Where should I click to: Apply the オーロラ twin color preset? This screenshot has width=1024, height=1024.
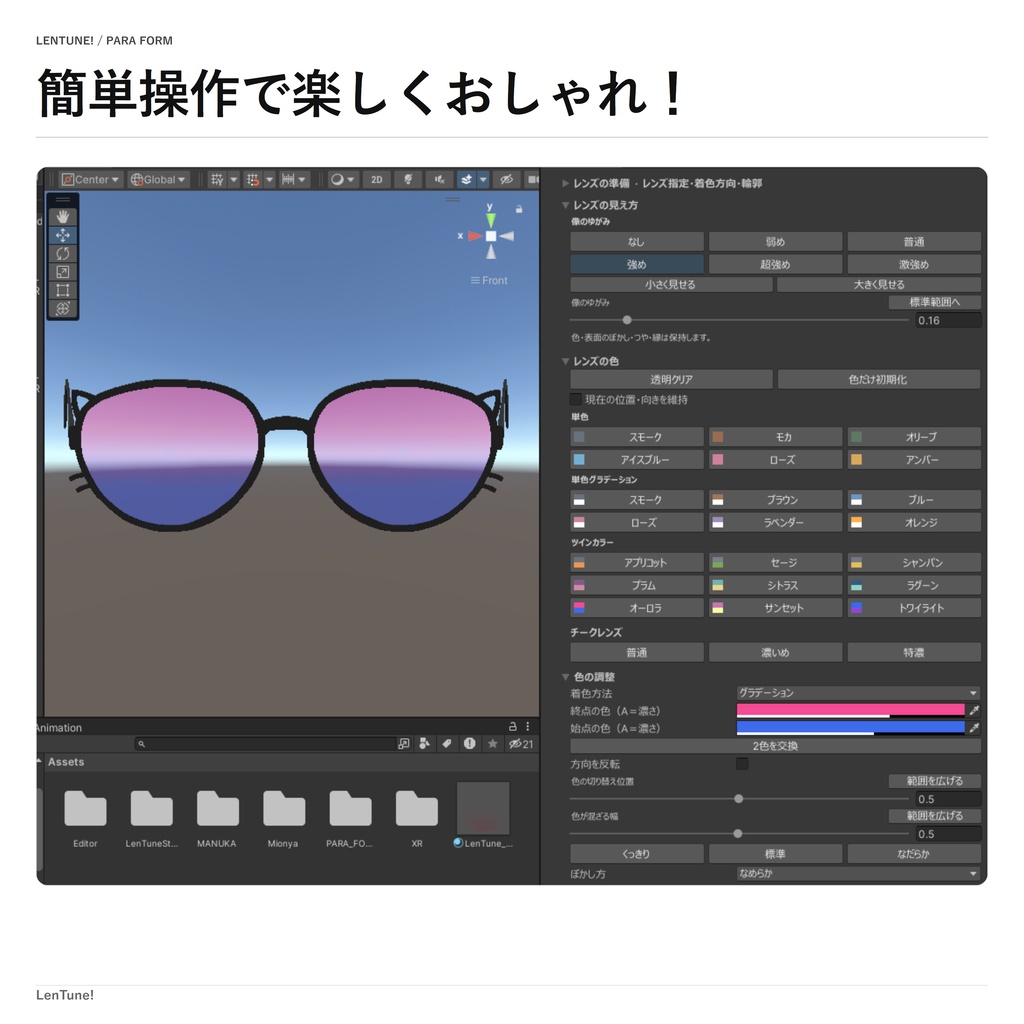click(637, 608)
